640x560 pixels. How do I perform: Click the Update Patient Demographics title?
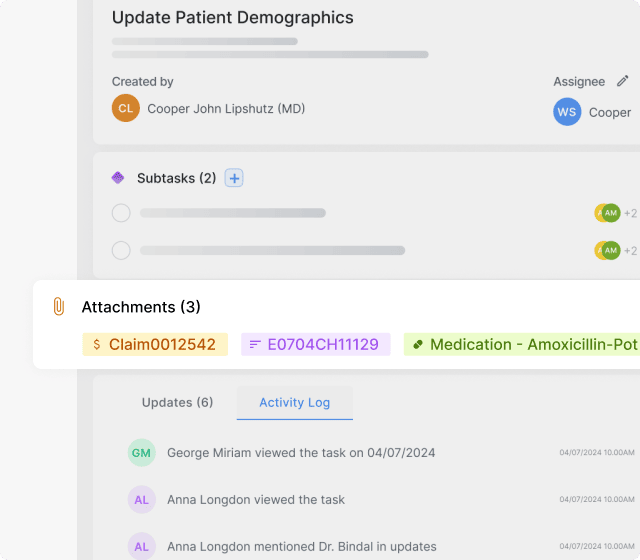tap(232, 18)
